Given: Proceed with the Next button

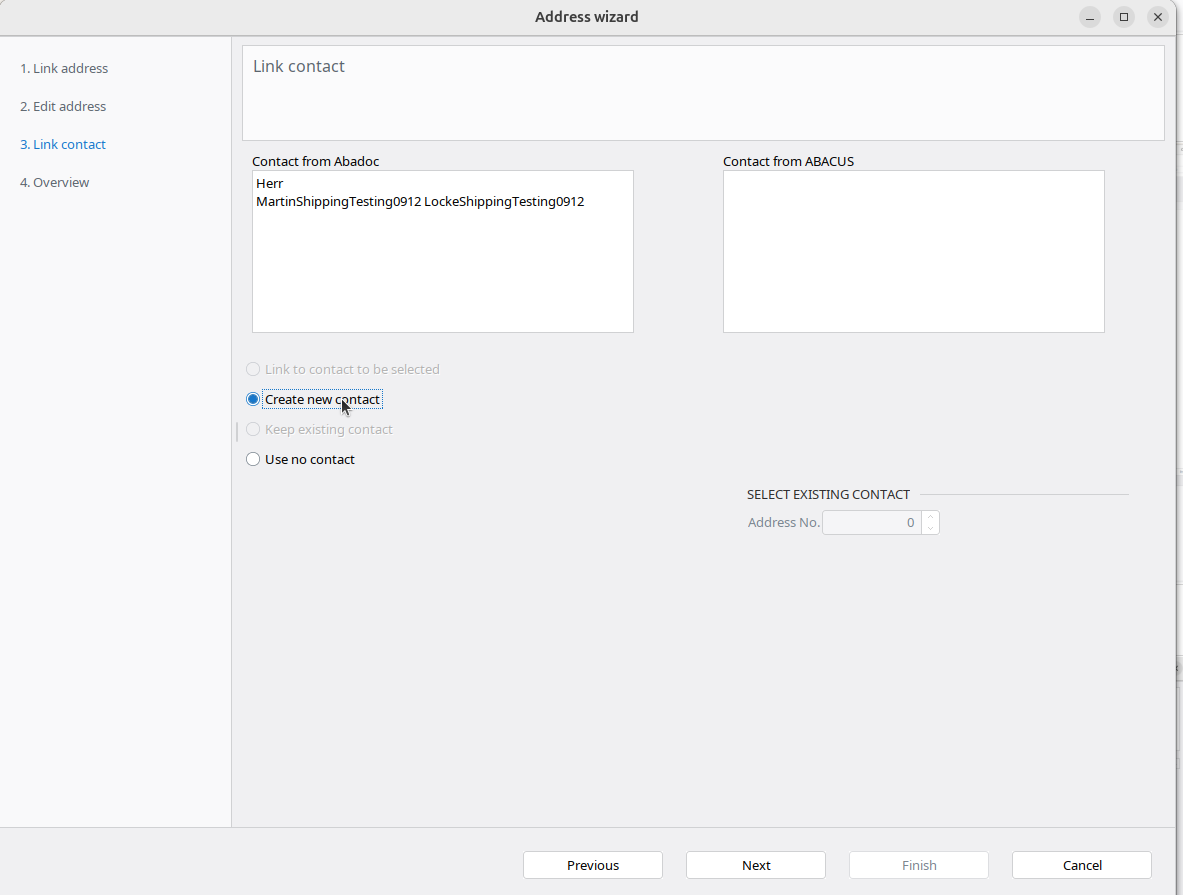Looking at the screenshot, I should [755, 865].
